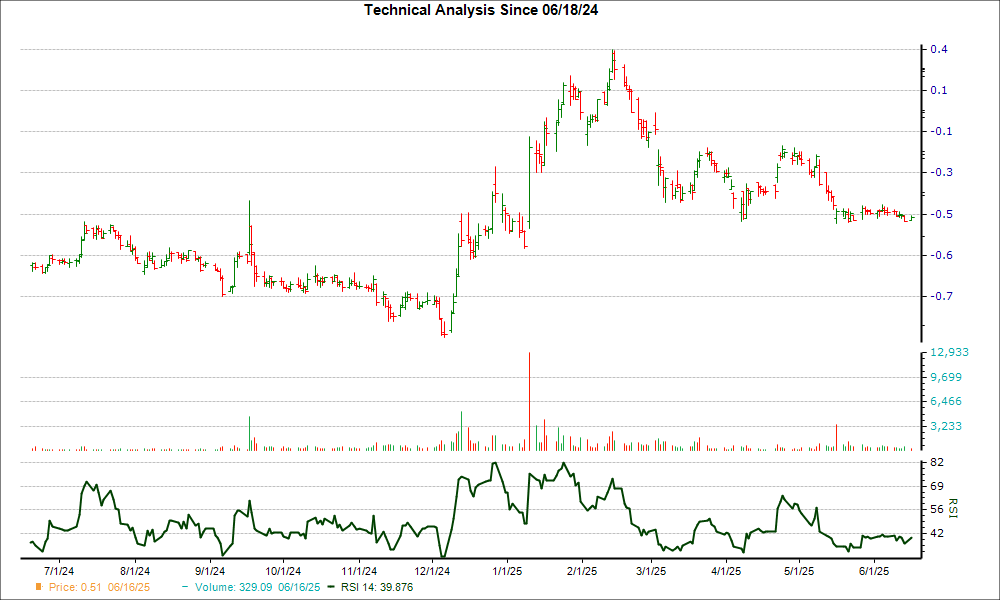1000x600 pixels.
Task: Select the 11/1/24 date axis label
Action: (x=359, y=571)
